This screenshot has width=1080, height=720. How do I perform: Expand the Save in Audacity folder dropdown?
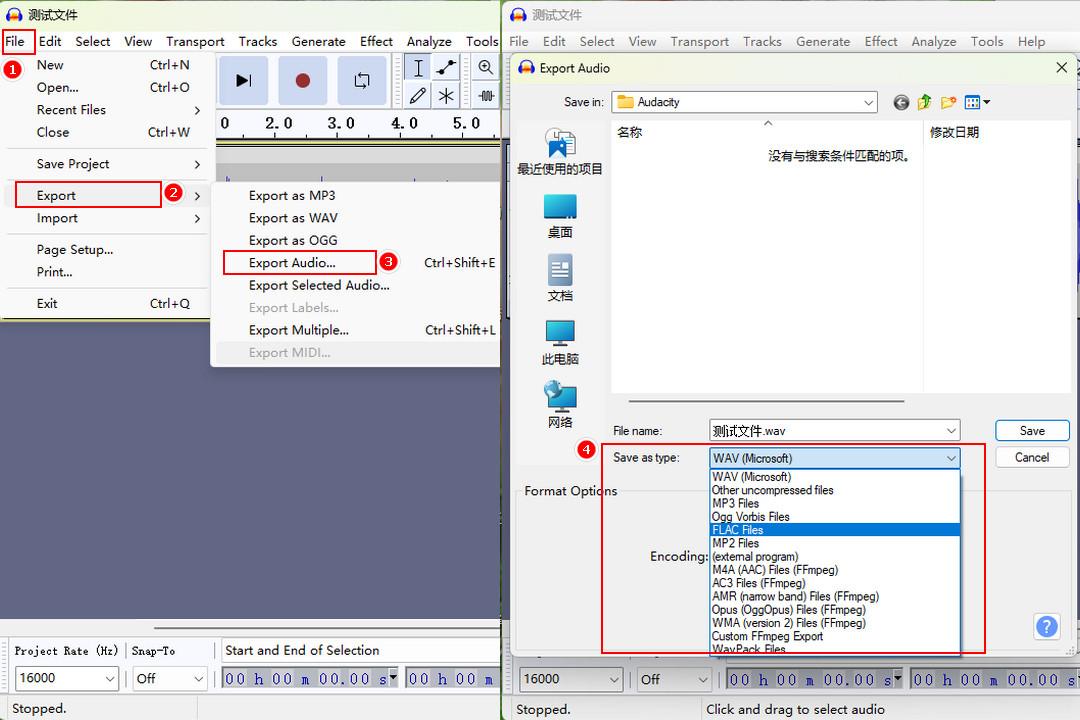pyautogui.click(x=868, y=102)
